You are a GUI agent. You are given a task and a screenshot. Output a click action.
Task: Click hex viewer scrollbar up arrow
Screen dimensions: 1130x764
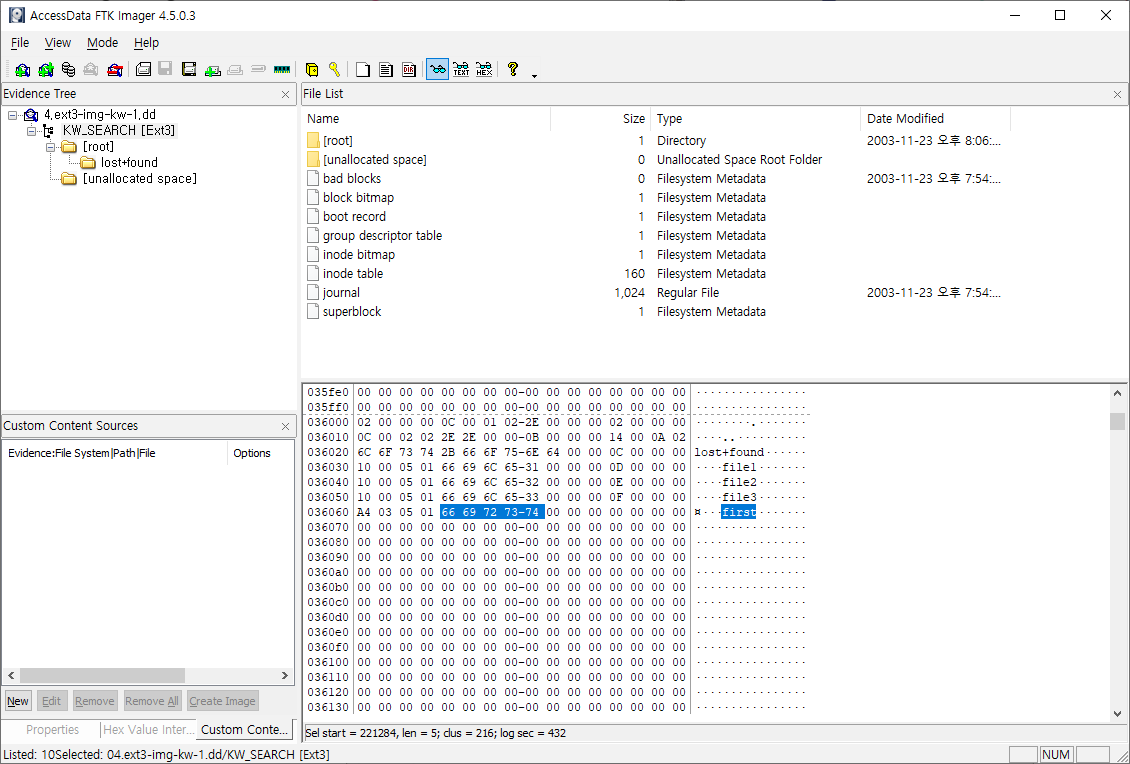tap(1117, 394)
